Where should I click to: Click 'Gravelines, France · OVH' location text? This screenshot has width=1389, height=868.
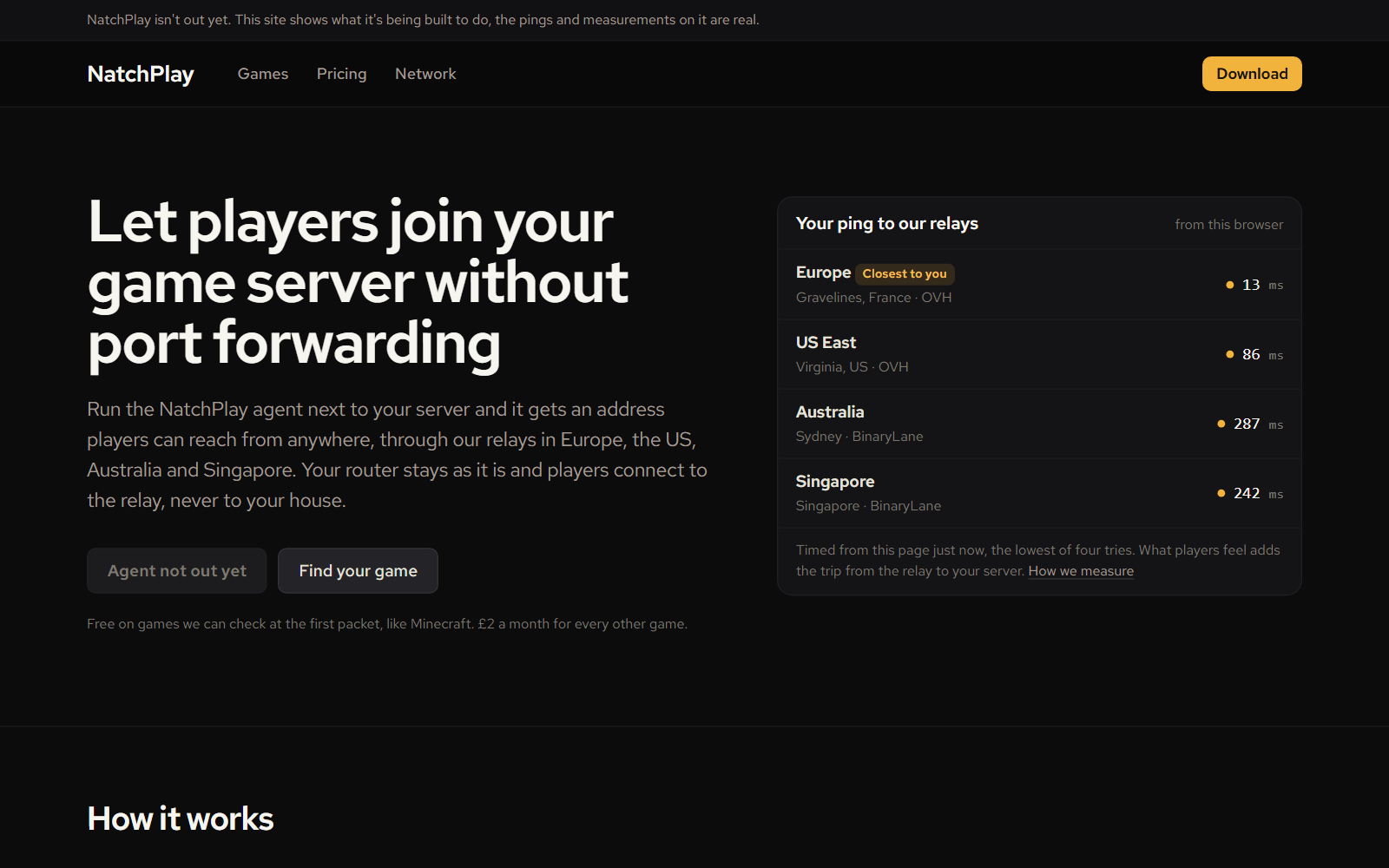[x=873, y=298]
